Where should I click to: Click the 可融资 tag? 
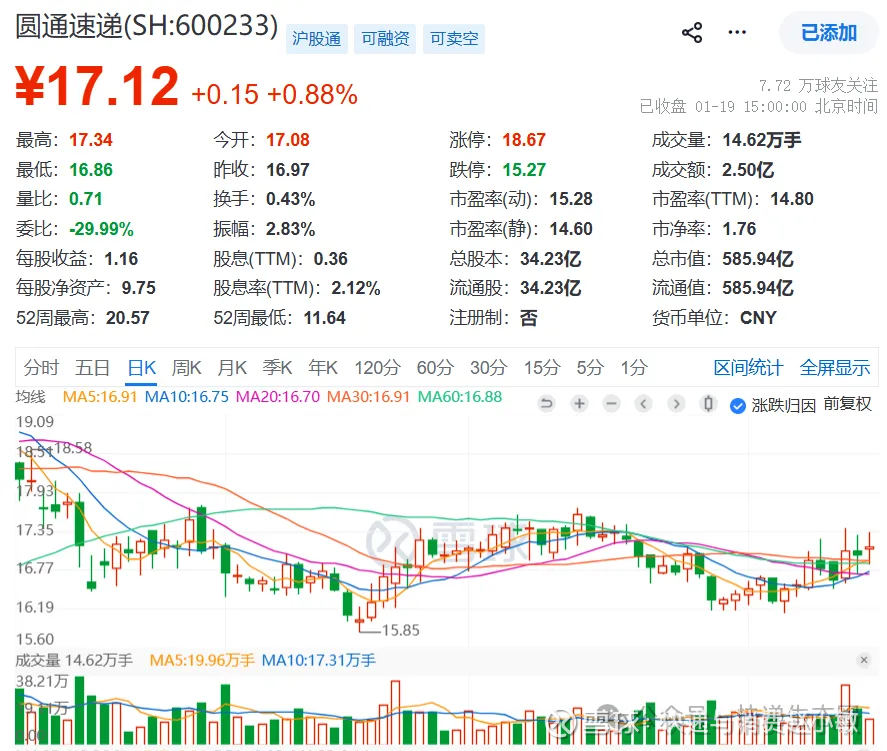pos(385,38)
